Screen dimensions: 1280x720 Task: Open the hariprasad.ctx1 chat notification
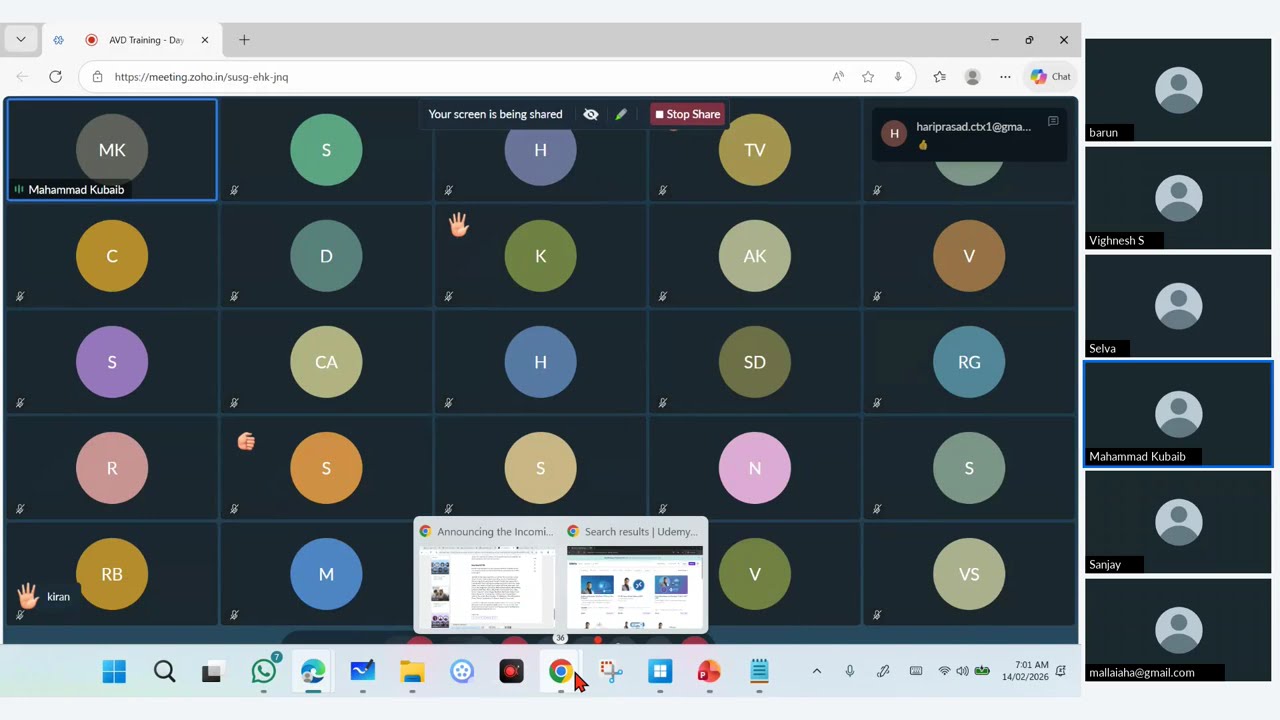tap(969, 134)
